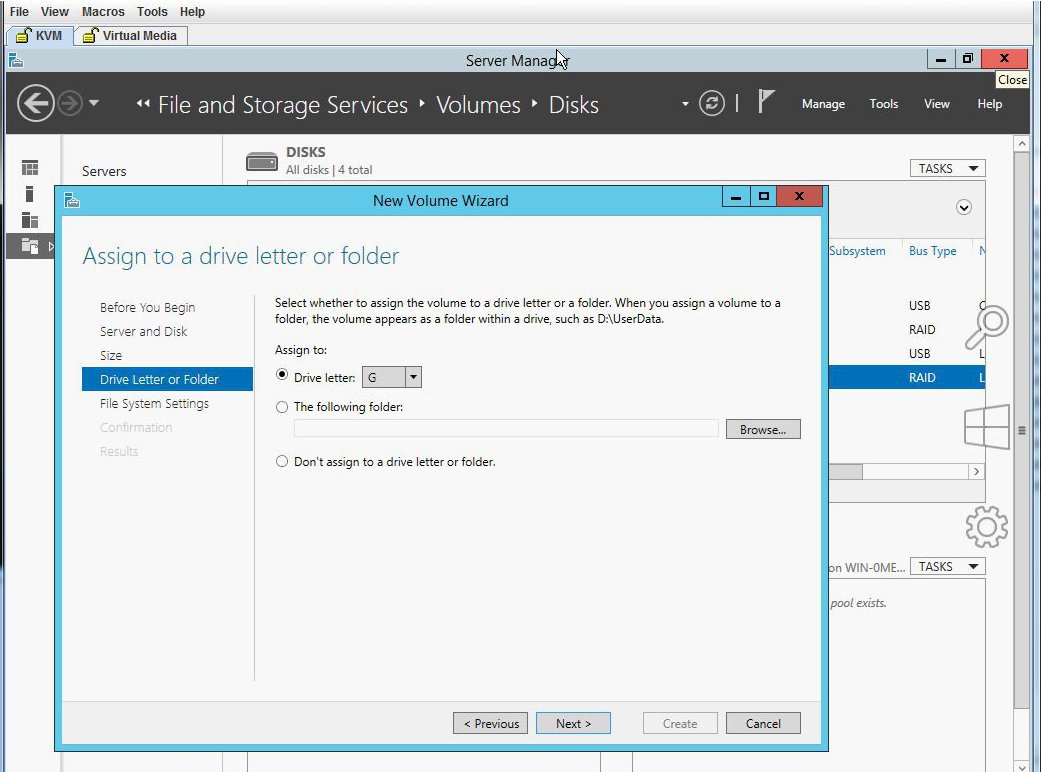
Task: Cancel the New Volume Wizard
Action: point(763,723)
